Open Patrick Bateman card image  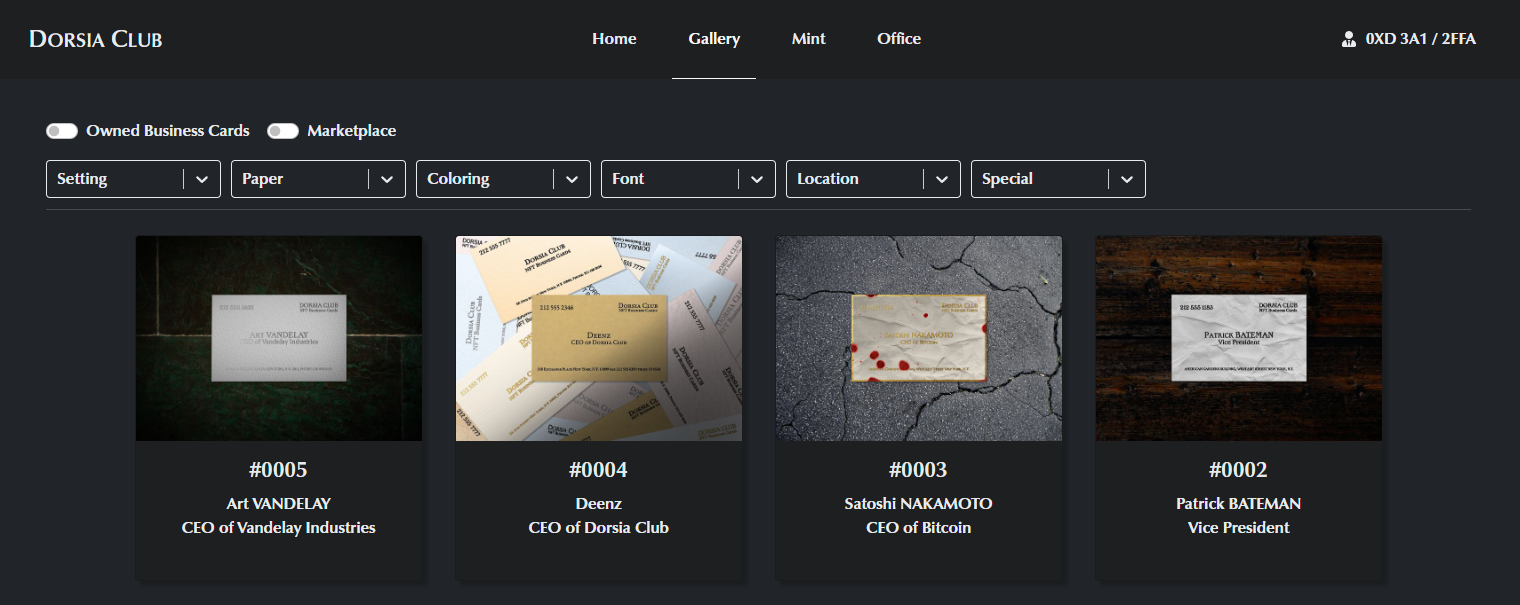click(x=1239, y=338)
